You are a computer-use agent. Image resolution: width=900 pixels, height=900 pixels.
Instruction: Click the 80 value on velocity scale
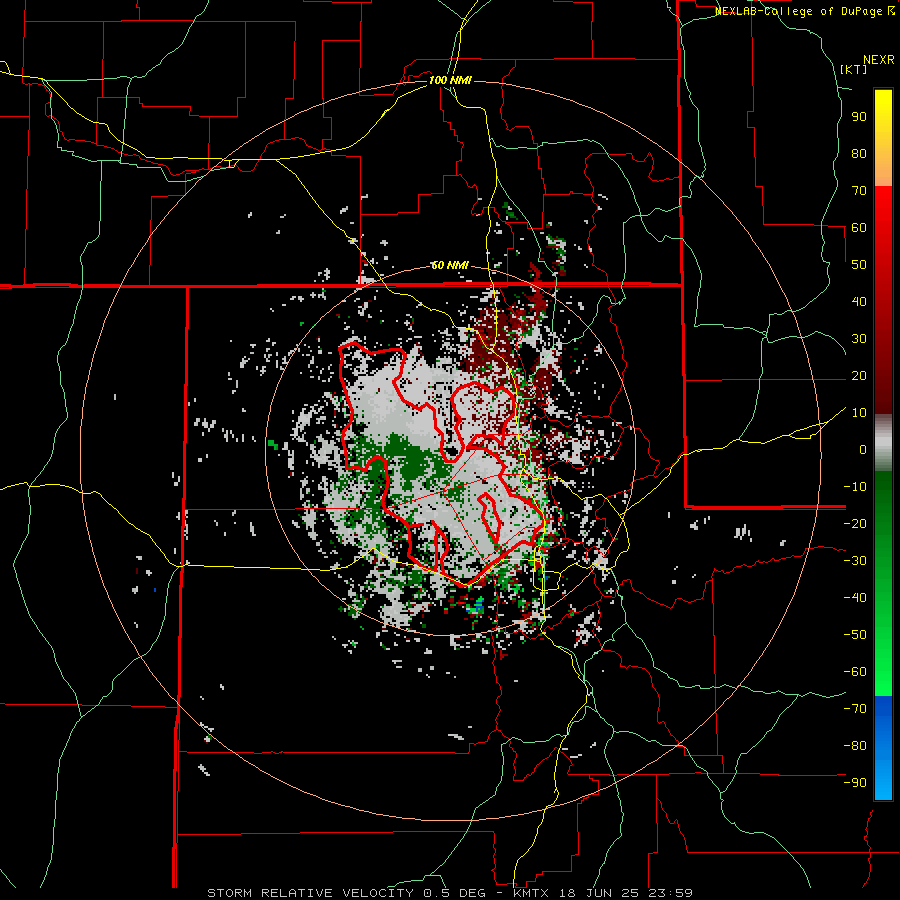tap(859, 153)
